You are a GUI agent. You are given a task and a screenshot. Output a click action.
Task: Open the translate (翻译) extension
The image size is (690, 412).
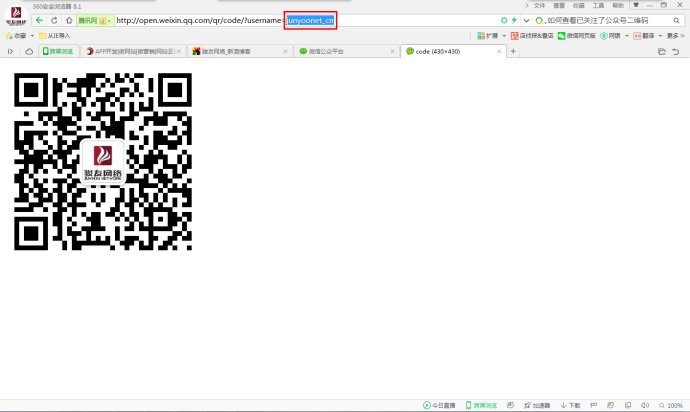coord(644,36)
